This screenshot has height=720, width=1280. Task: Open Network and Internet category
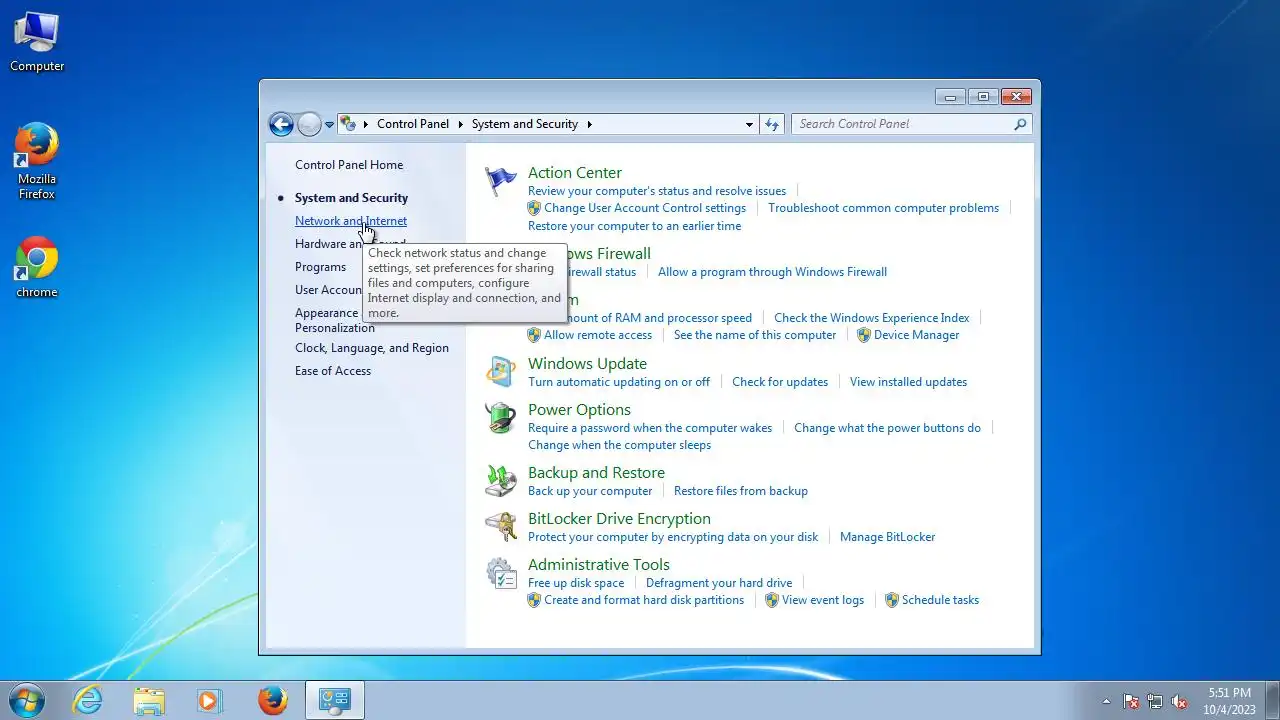click(x=351, y=221)
